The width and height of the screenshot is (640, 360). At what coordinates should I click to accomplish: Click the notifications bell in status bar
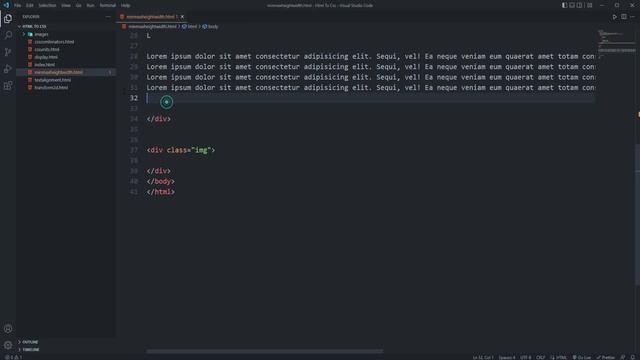tap(633, 357)
